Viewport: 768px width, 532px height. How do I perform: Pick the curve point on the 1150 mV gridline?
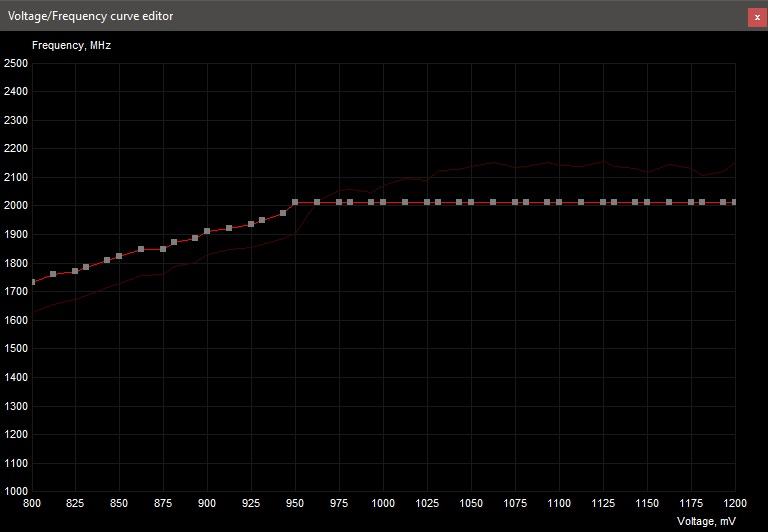point(647,202)
